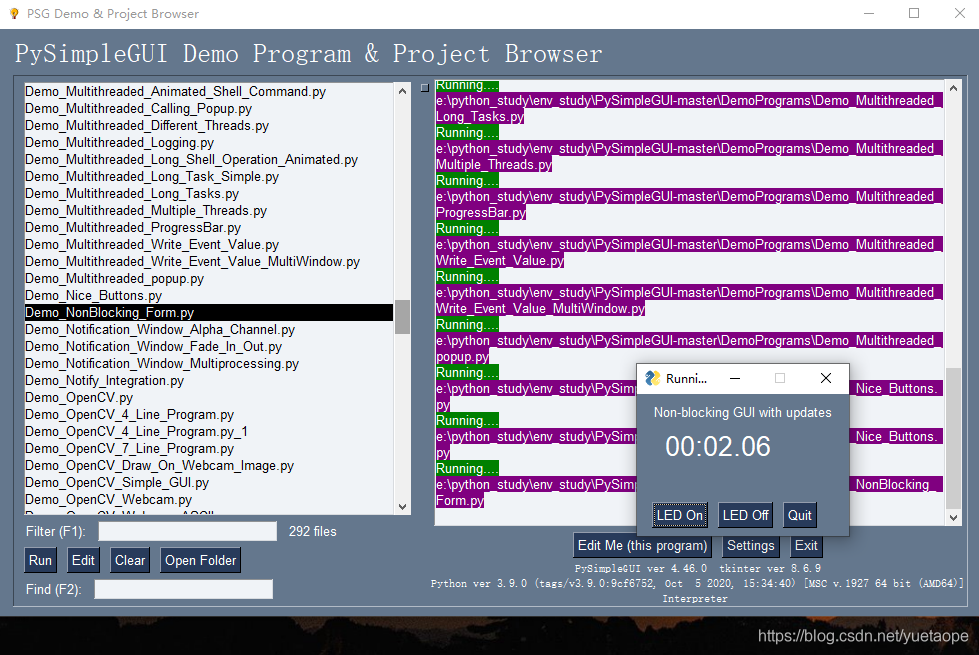Click output path ending MultiWindow.py
979x655 pixels.
(689, 301)
